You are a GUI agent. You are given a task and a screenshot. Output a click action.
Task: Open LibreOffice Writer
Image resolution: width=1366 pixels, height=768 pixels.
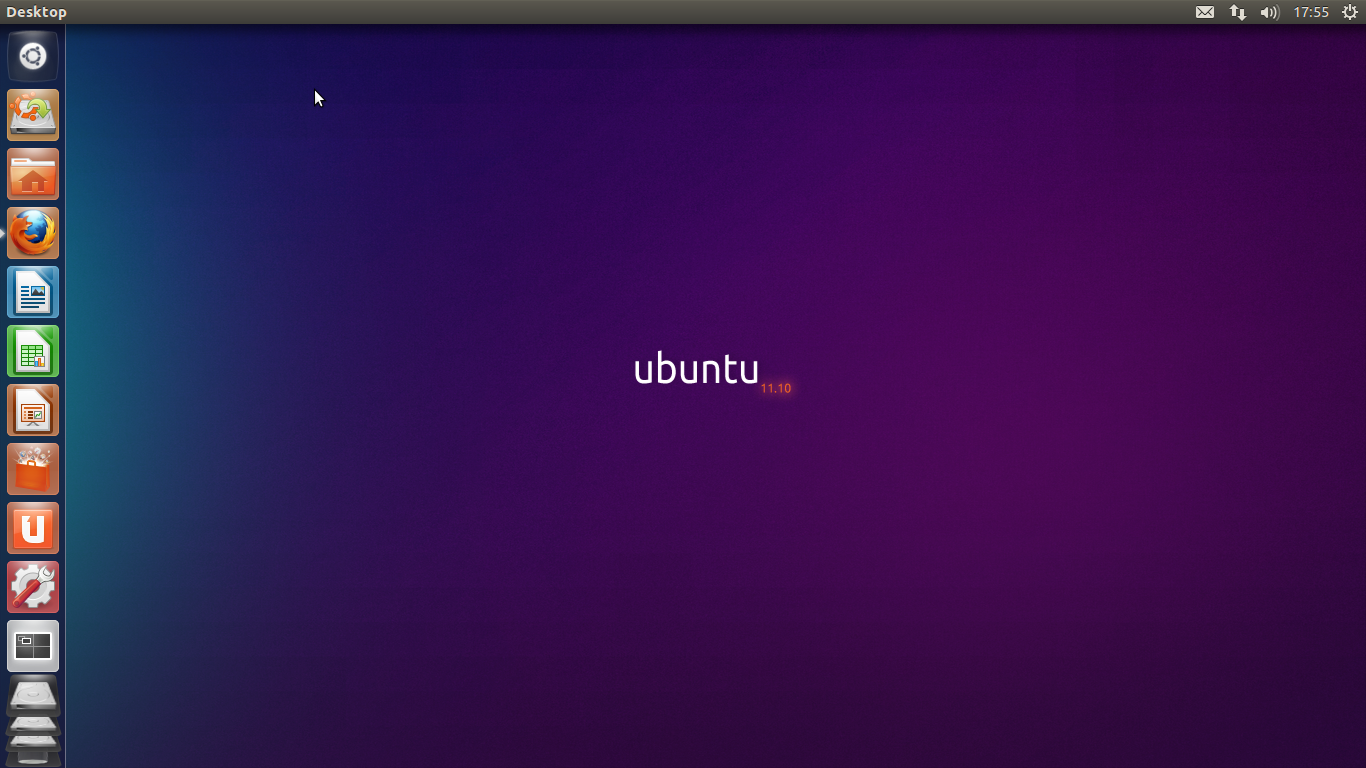point(33,292)
